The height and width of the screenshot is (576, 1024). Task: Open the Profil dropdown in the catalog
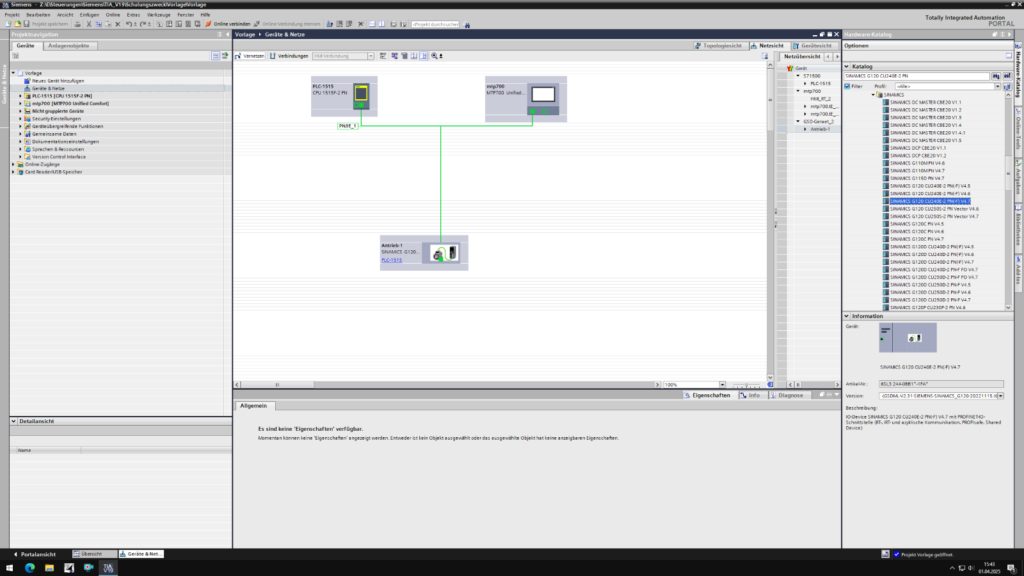pyautogui.click(x=997, y=86)
